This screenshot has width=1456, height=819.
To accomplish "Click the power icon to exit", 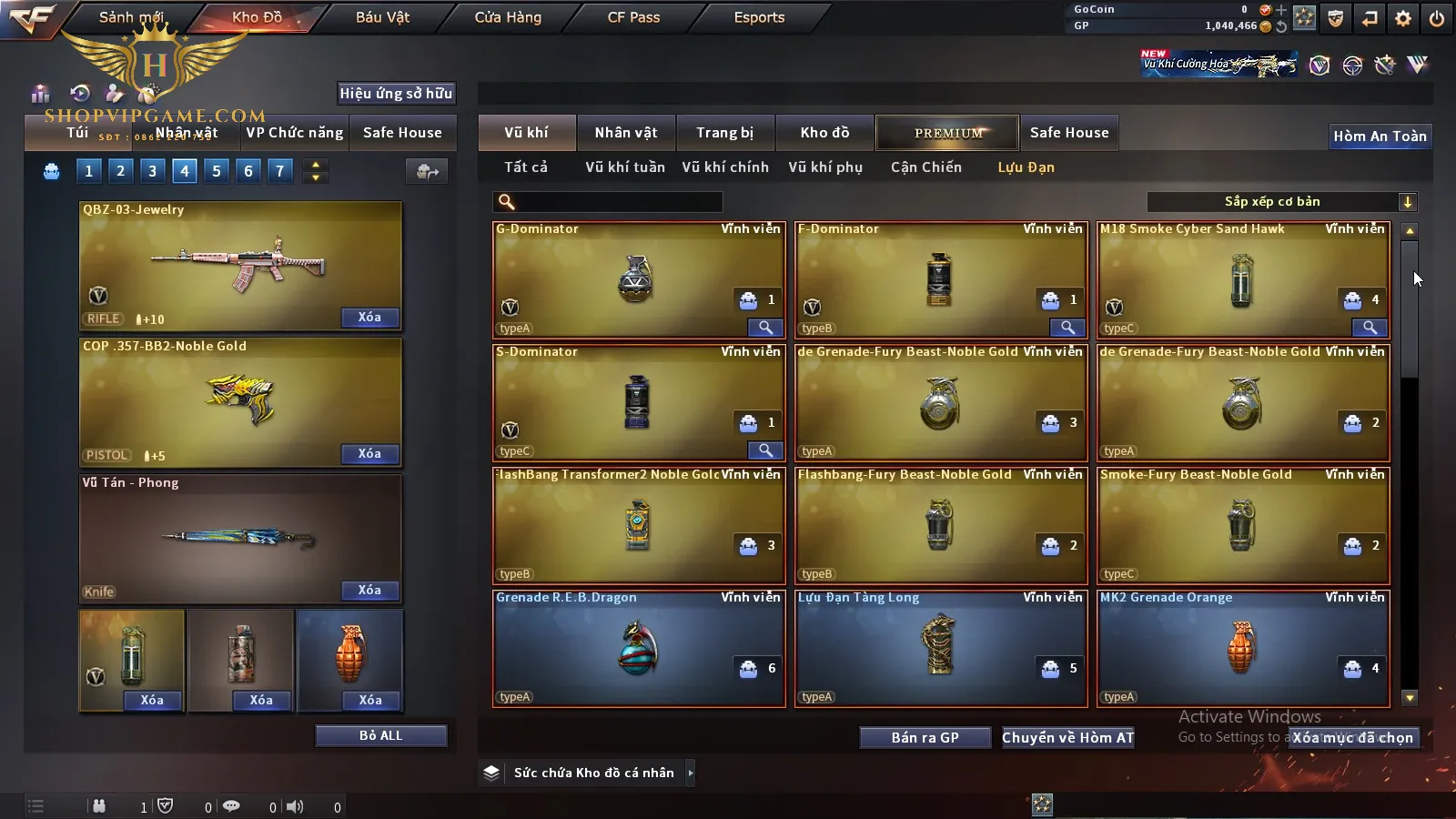I will (x=1436, y=17).
